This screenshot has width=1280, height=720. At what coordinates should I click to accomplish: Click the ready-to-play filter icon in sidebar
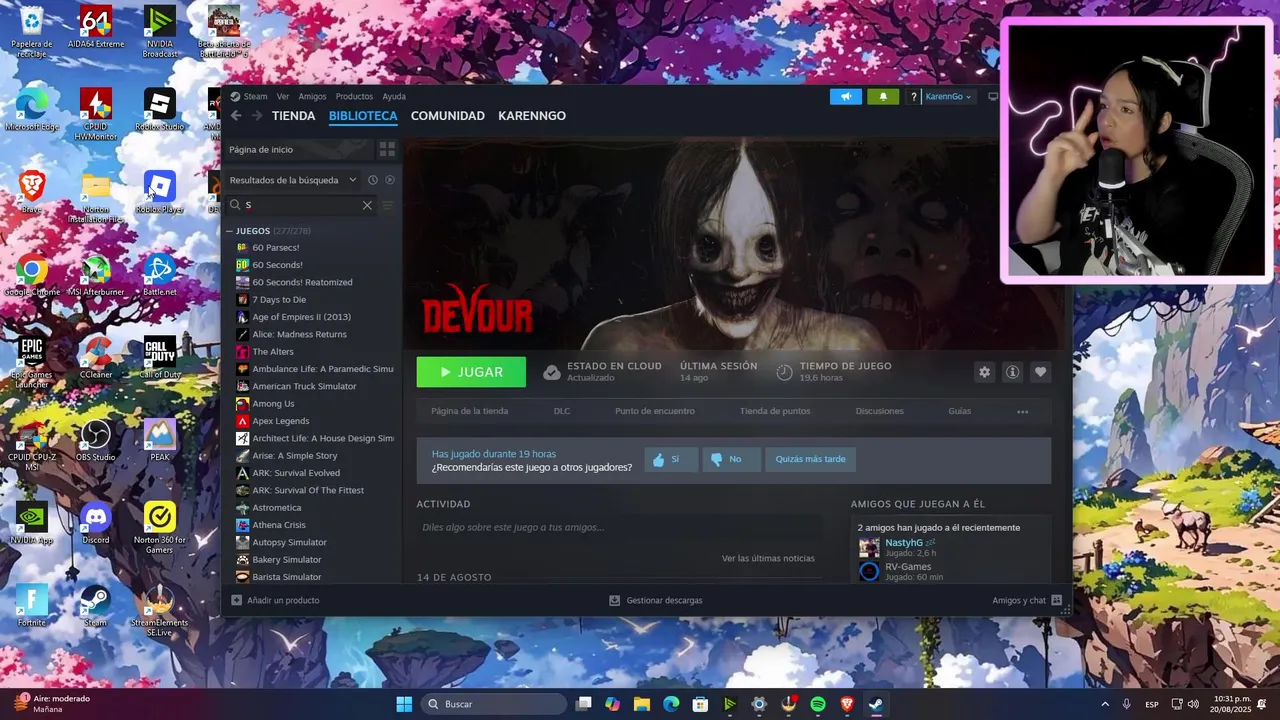pos(390,180)
